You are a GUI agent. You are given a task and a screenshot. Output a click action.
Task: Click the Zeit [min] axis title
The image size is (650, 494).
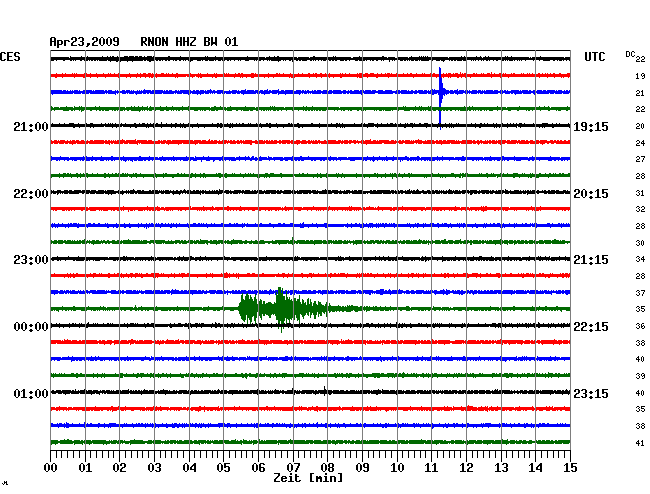308,478
